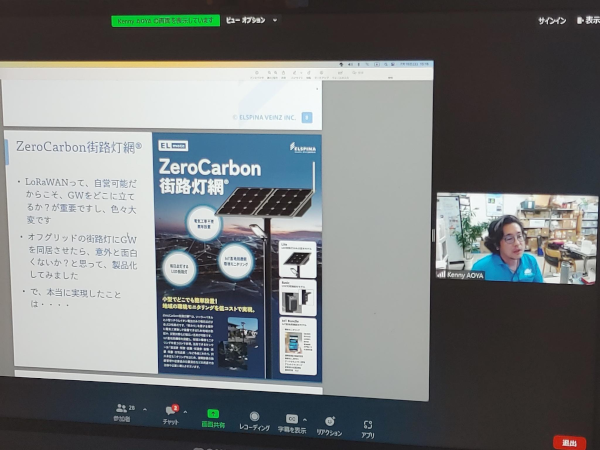This screenshot has width=600, height=450.
Task: Open the Apps icon
Action: click(368, 424)
